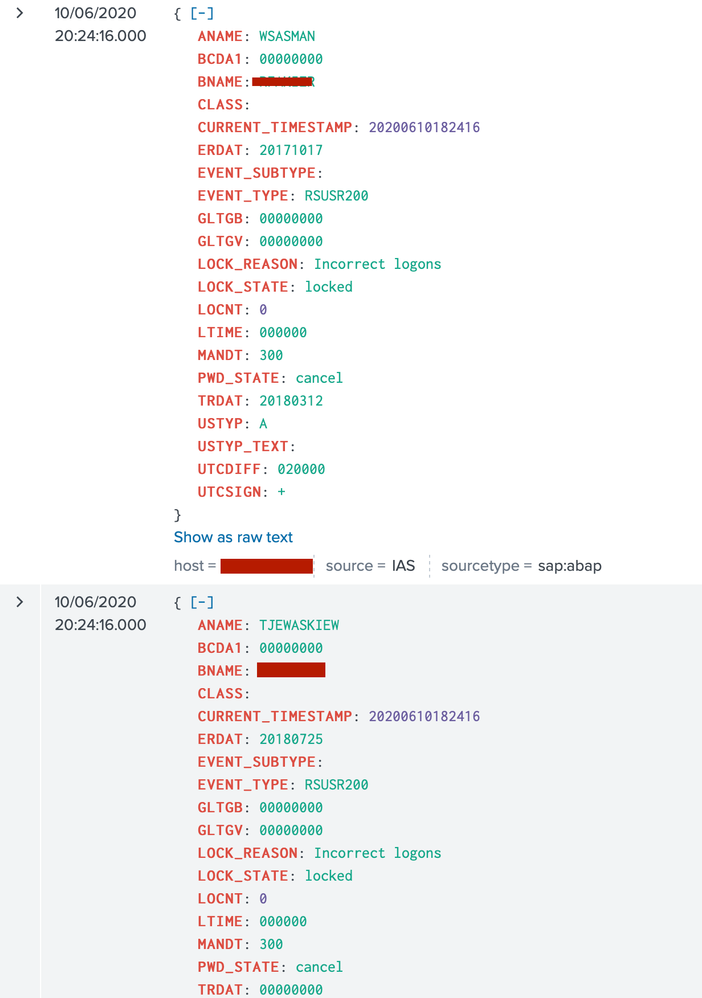Click UTCSIGN value plus sign
Image resolution: width=702 pixels, height=998 pixels.
[281, 492]
